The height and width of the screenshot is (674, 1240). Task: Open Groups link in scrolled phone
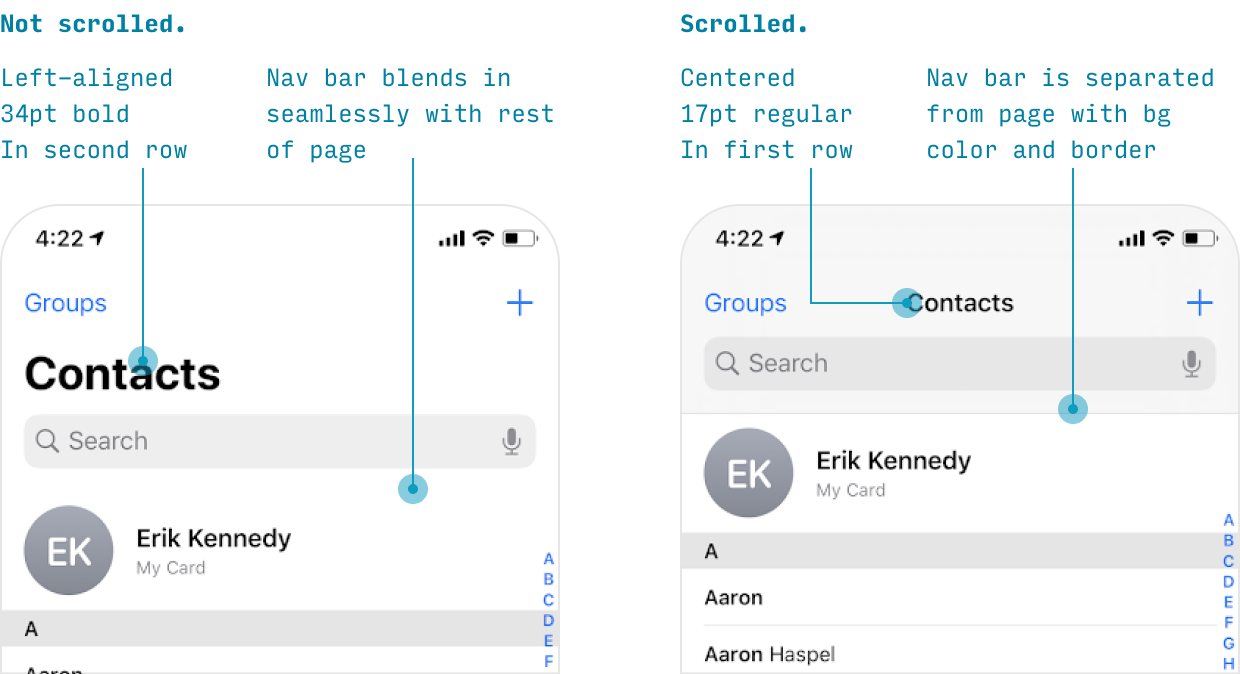click(746, 303)
